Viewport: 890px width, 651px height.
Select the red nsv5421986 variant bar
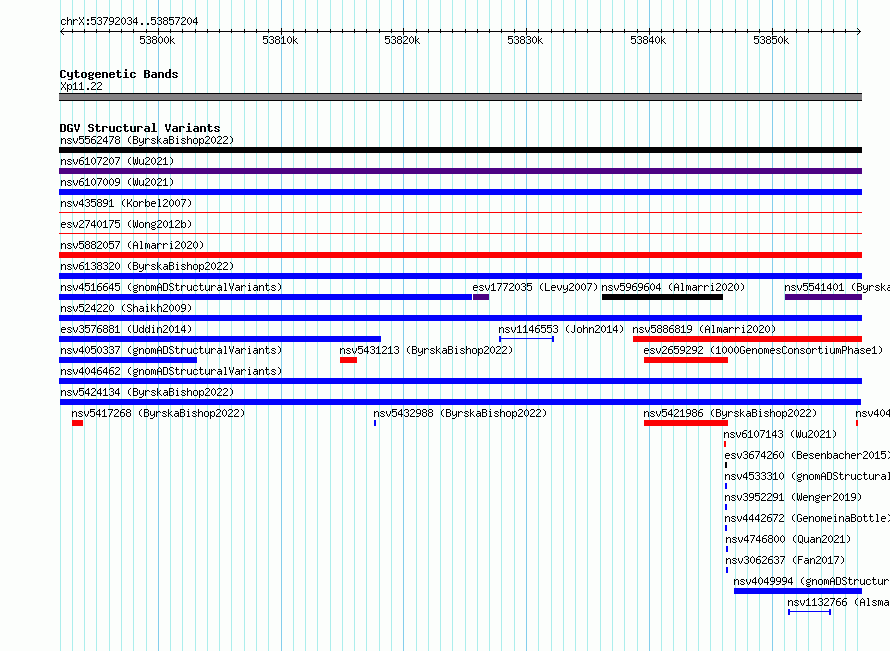tap(686, 423)
